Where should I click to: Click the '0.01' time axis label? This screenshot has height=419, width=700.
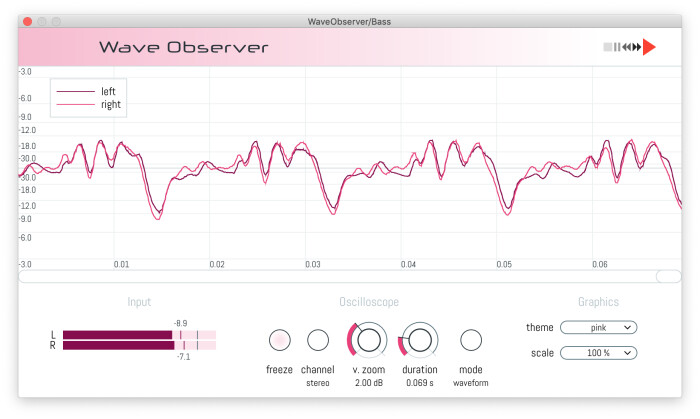[121, 264]
